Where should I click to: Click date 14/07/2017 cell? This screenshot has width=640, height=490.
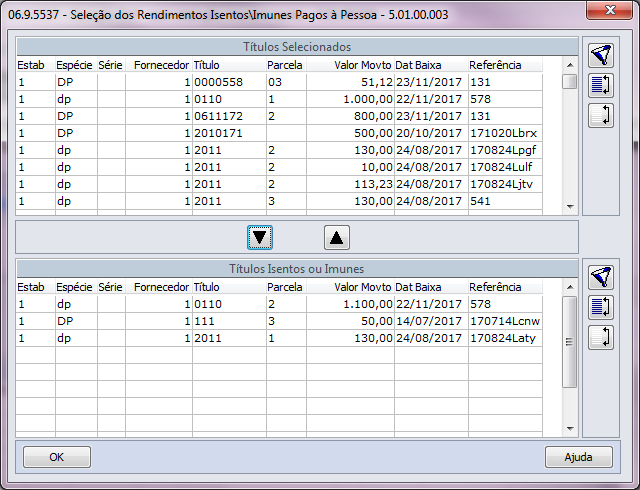point(431,321)
